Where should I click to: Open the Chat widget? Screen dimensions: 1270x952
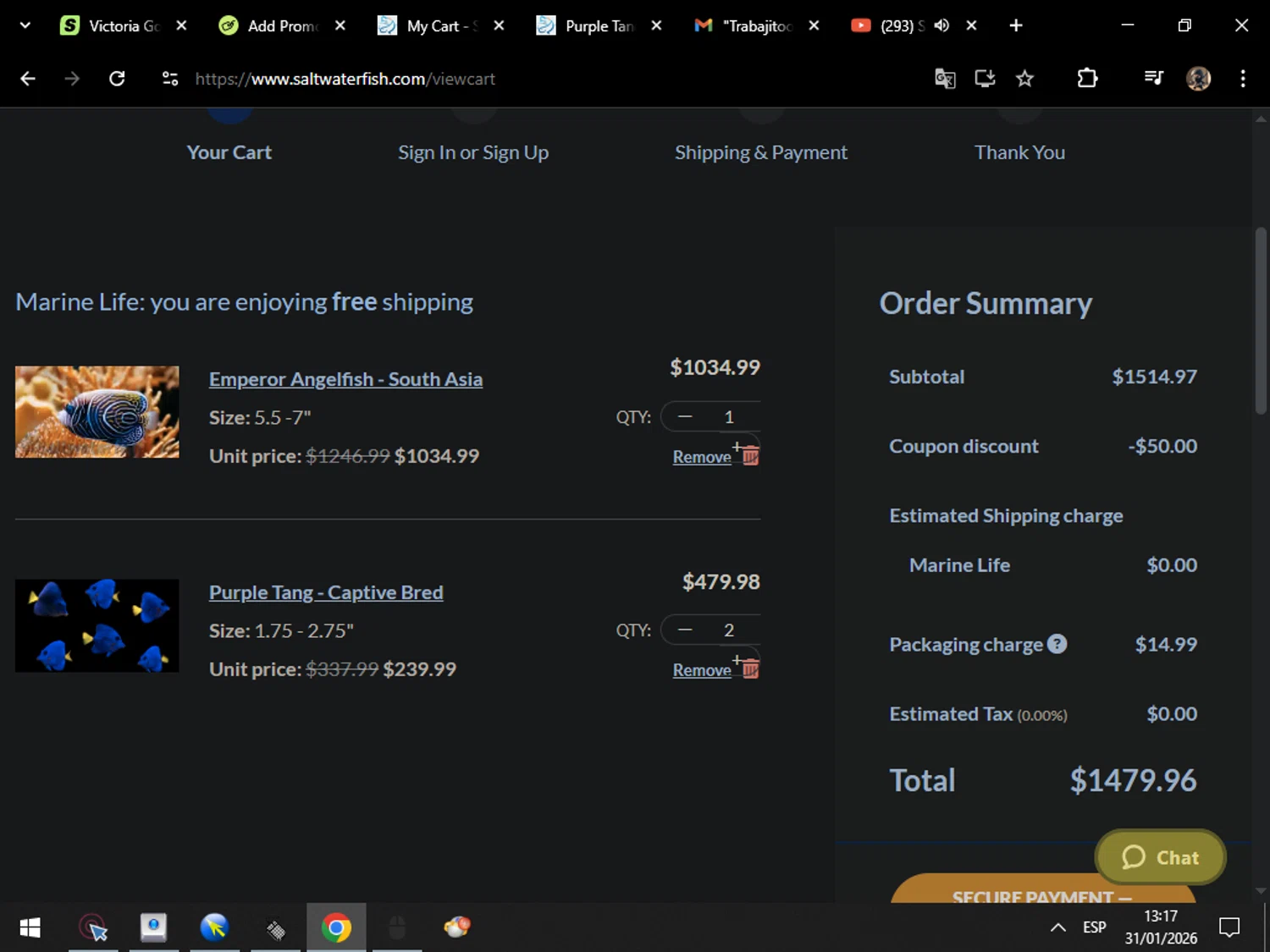tap(1160, 857)
